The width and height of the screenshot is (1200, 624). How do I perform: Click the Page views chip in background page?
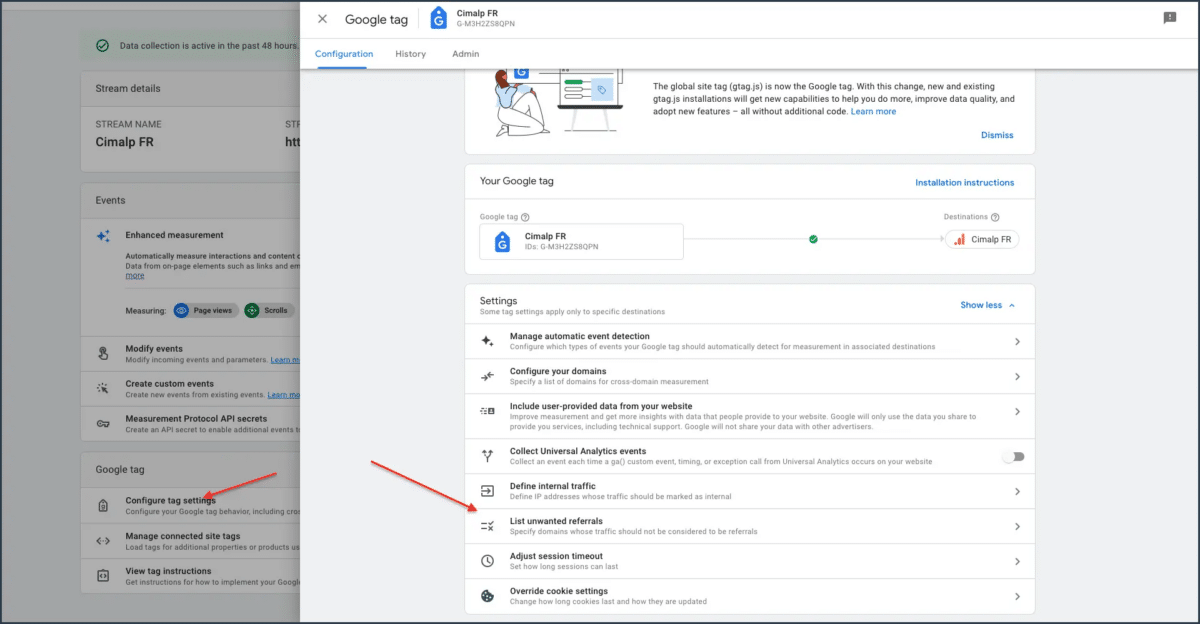(204, 311)
